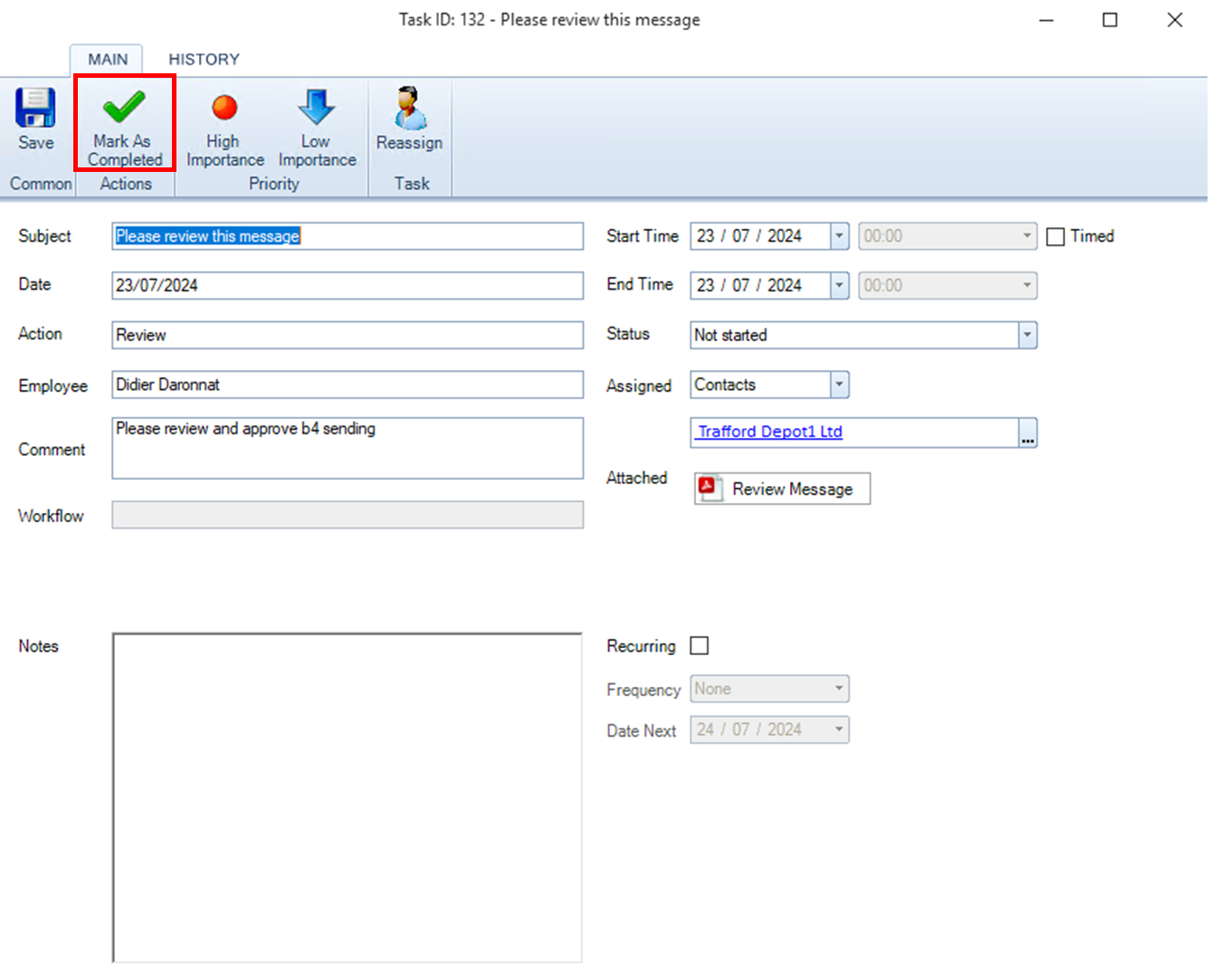The image size is (1209, 980).
Task: Click the Employee field with Didier Daronnat
Action: click(x=347, y=385)
